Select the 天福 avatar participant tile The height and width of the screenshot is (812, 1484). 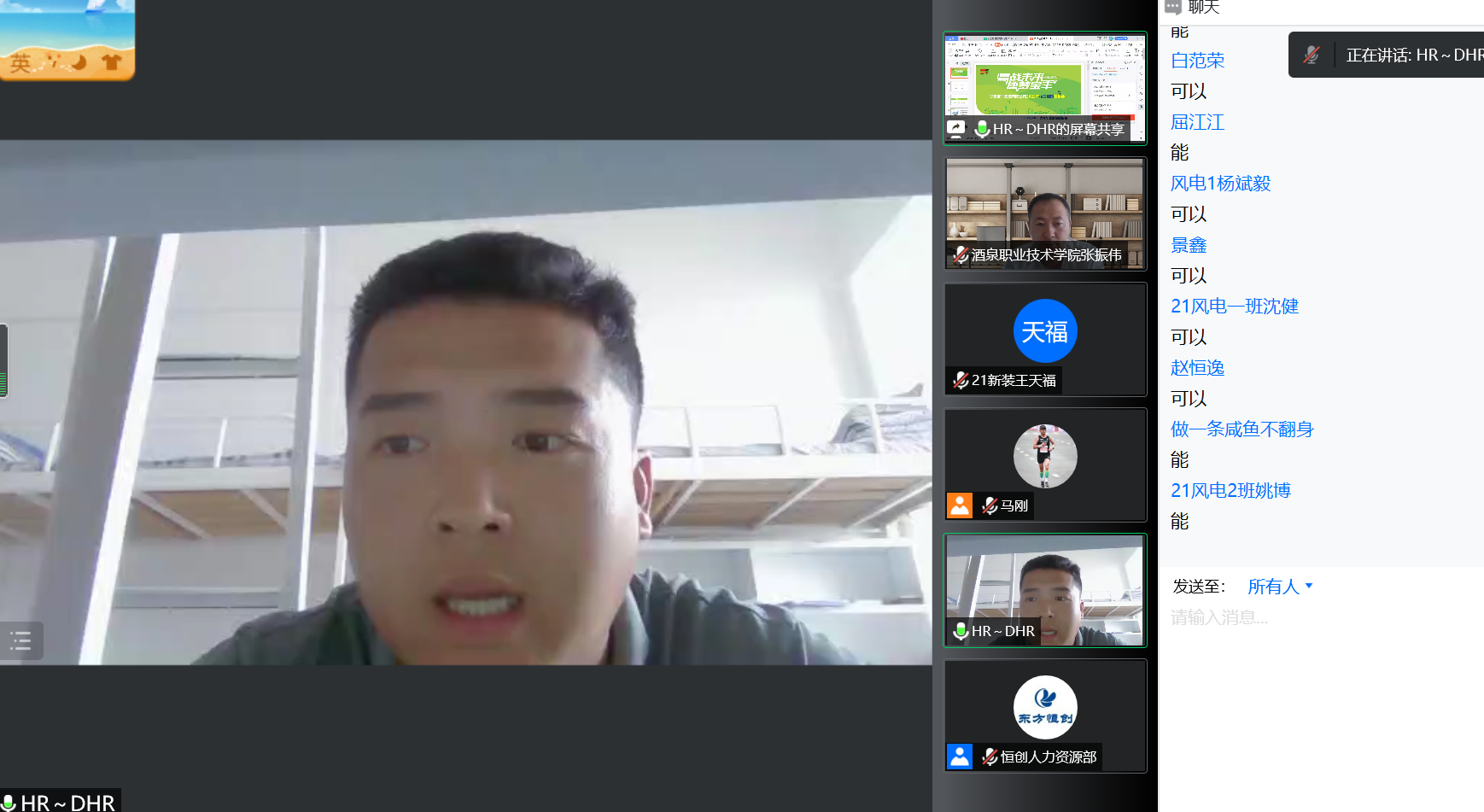tap(1044, 339)
